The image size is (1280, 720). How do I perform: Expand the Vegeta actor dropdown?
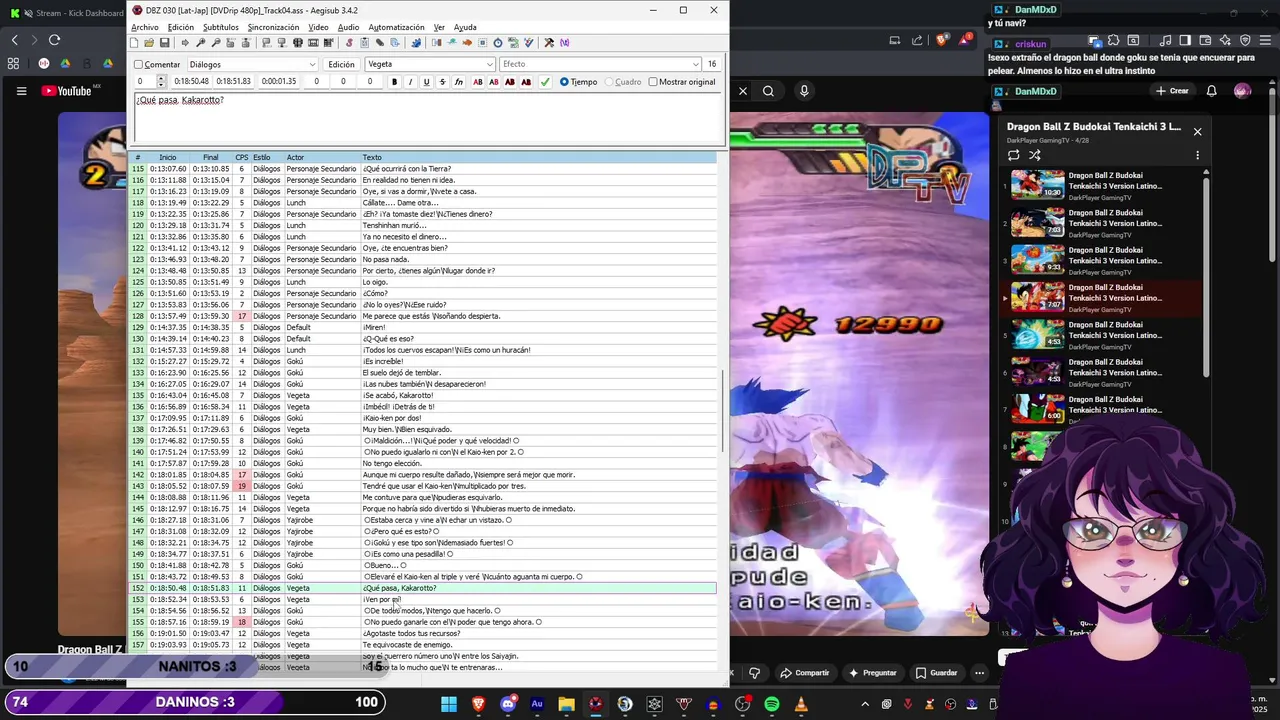pos(490,64)
